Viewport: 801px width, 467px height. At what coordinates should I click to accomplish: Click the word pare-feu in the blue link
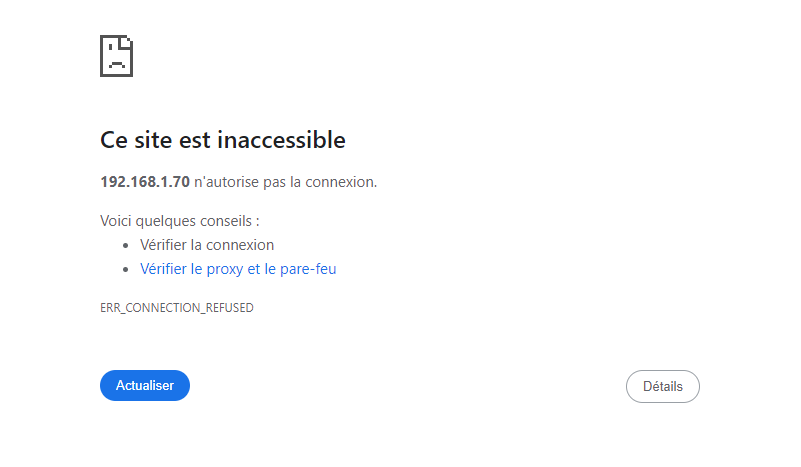308,269
